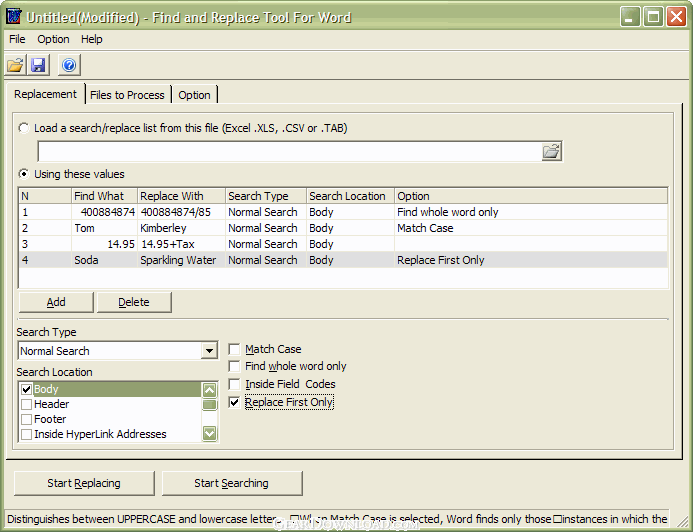Switch to the Replacement tab

[x=45, y=94]
